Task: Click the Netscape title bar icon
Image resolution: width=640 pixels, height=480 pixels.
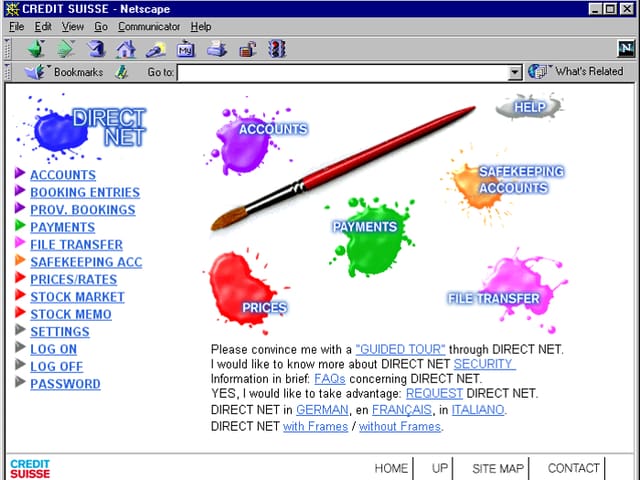Action: pos(13,9)
